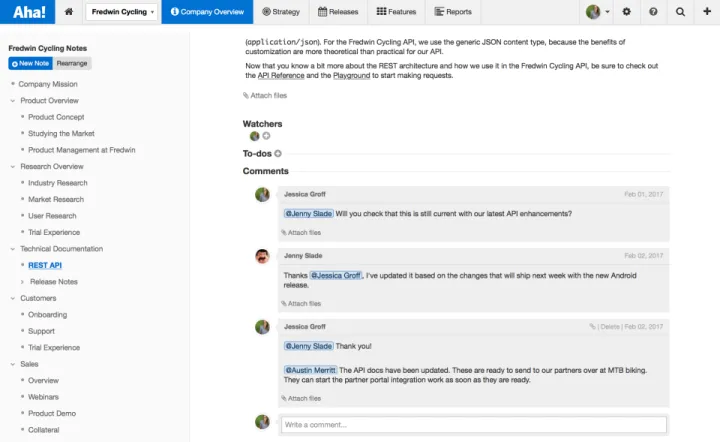Open the Industry Research note
Screen dimensions: 720x442
pyautogui.click(x=57, y=183)
